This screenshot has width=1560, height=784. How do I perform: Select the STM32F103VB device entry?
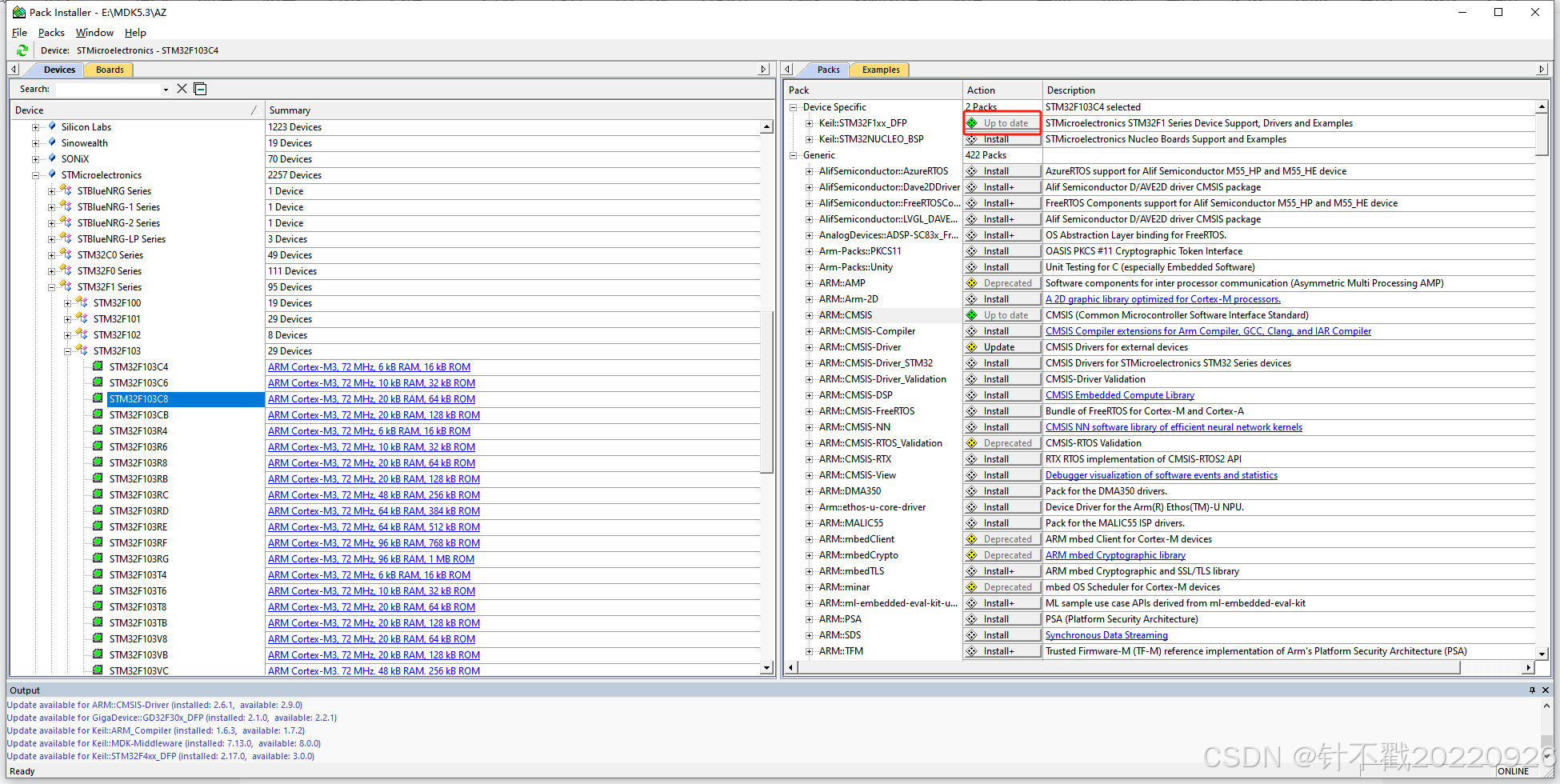138,655
